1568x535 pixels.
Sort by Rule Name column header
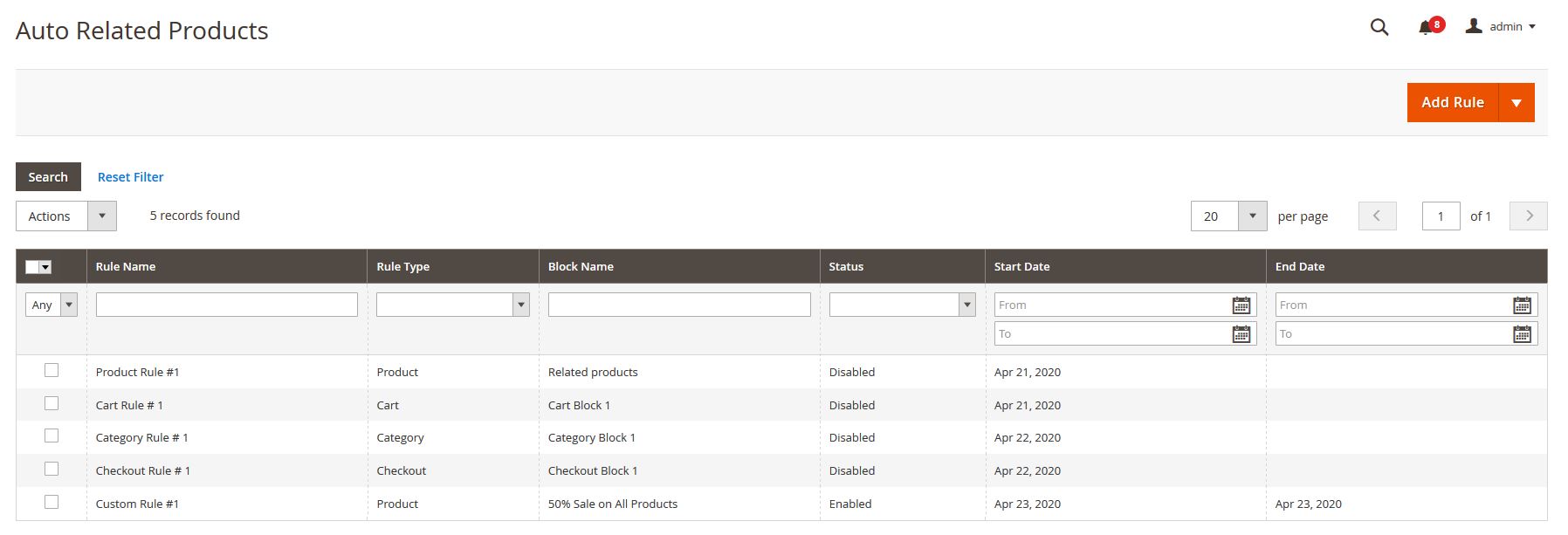[x=126, y=267]
